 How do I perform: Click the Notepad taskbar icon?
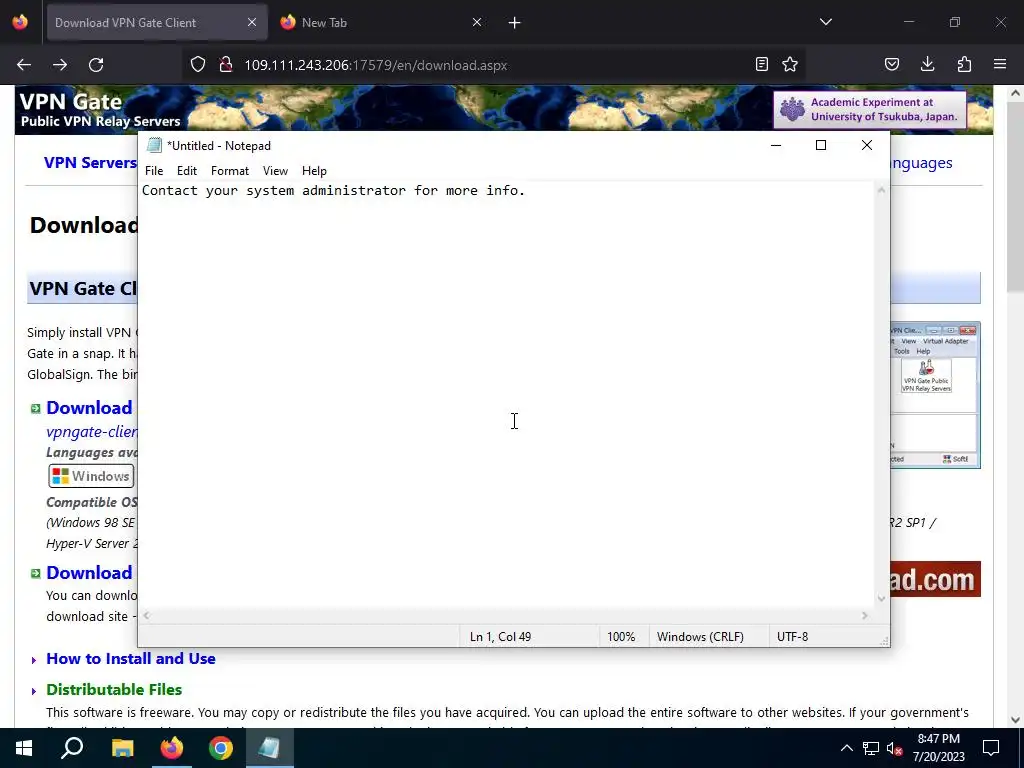[x=270, y=748]
